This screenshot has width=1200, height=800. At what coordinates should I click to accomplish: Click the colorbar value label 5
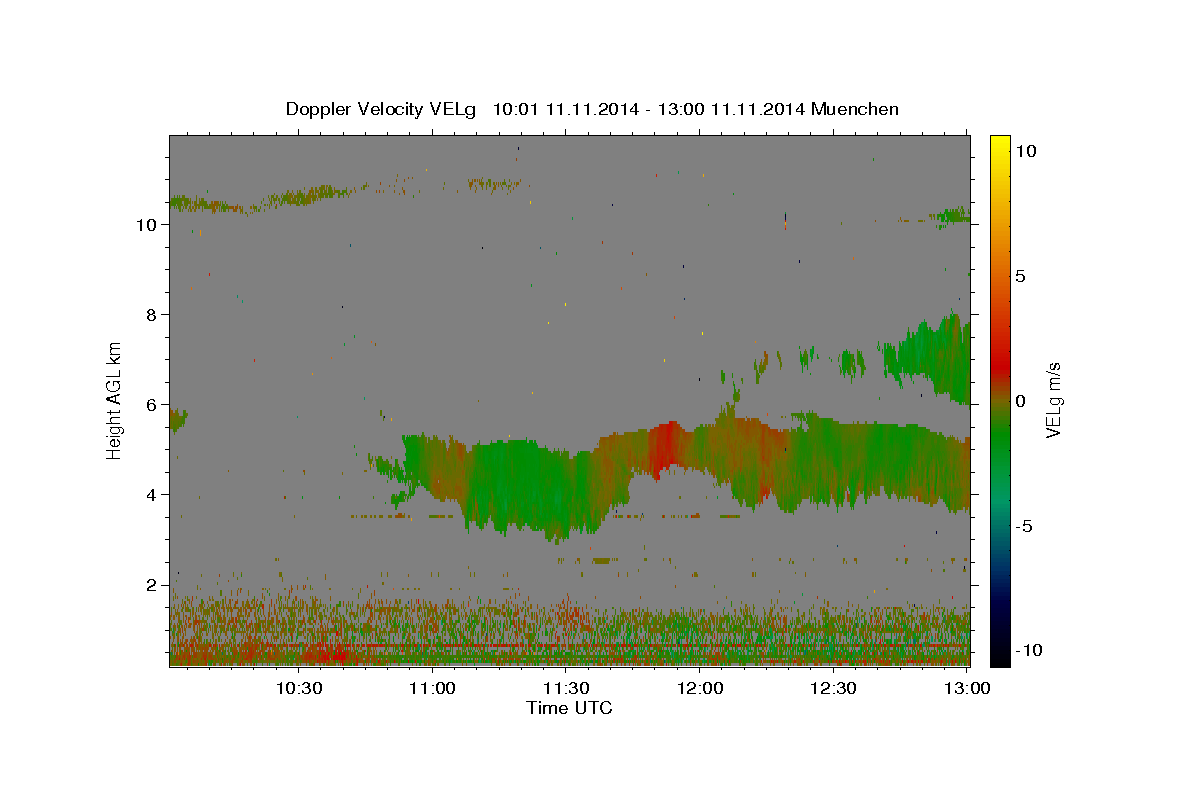[1020, 276]
